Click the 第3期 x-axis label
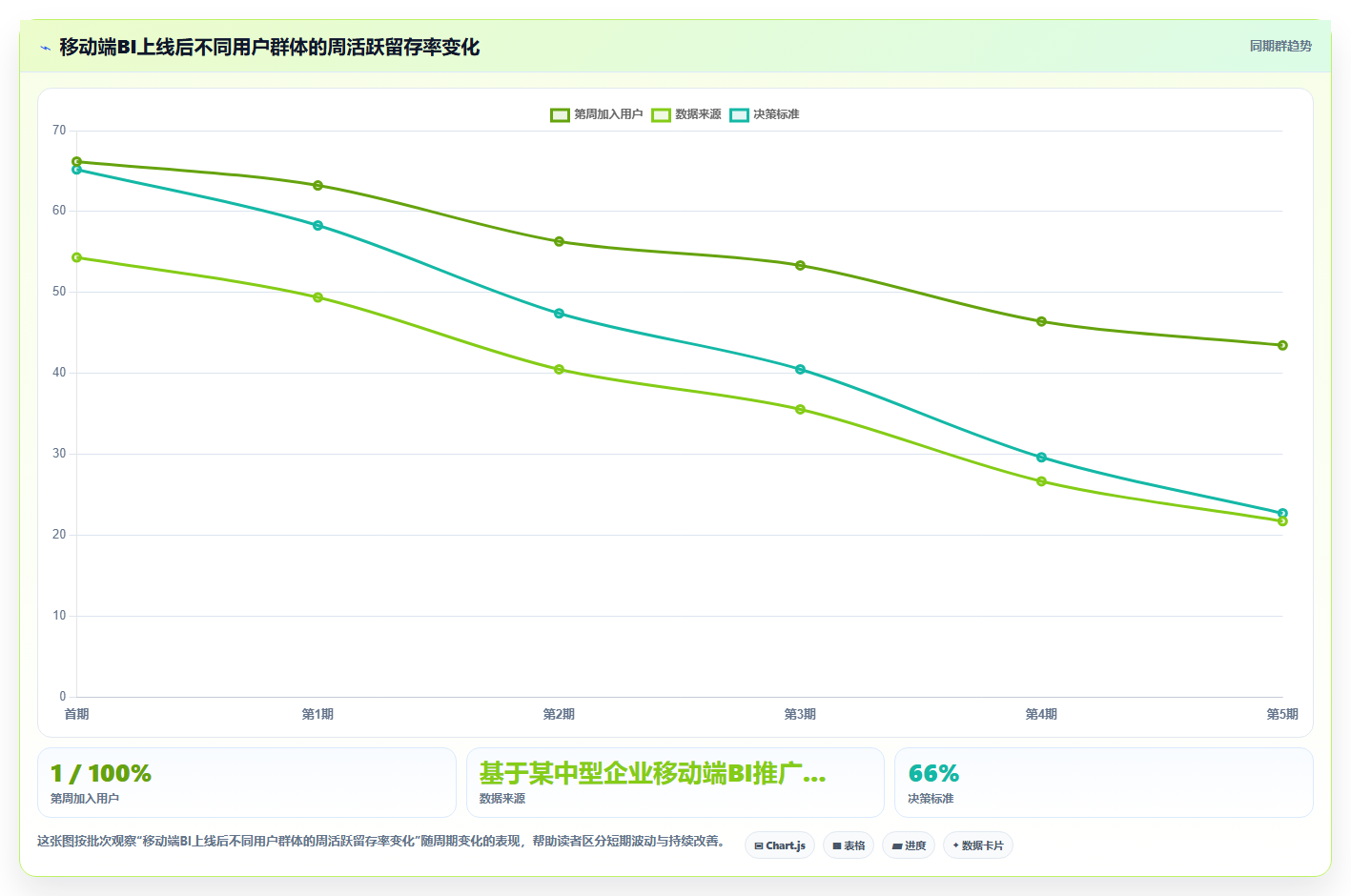Screen dimensions: 1351x896 pos(800,714)
